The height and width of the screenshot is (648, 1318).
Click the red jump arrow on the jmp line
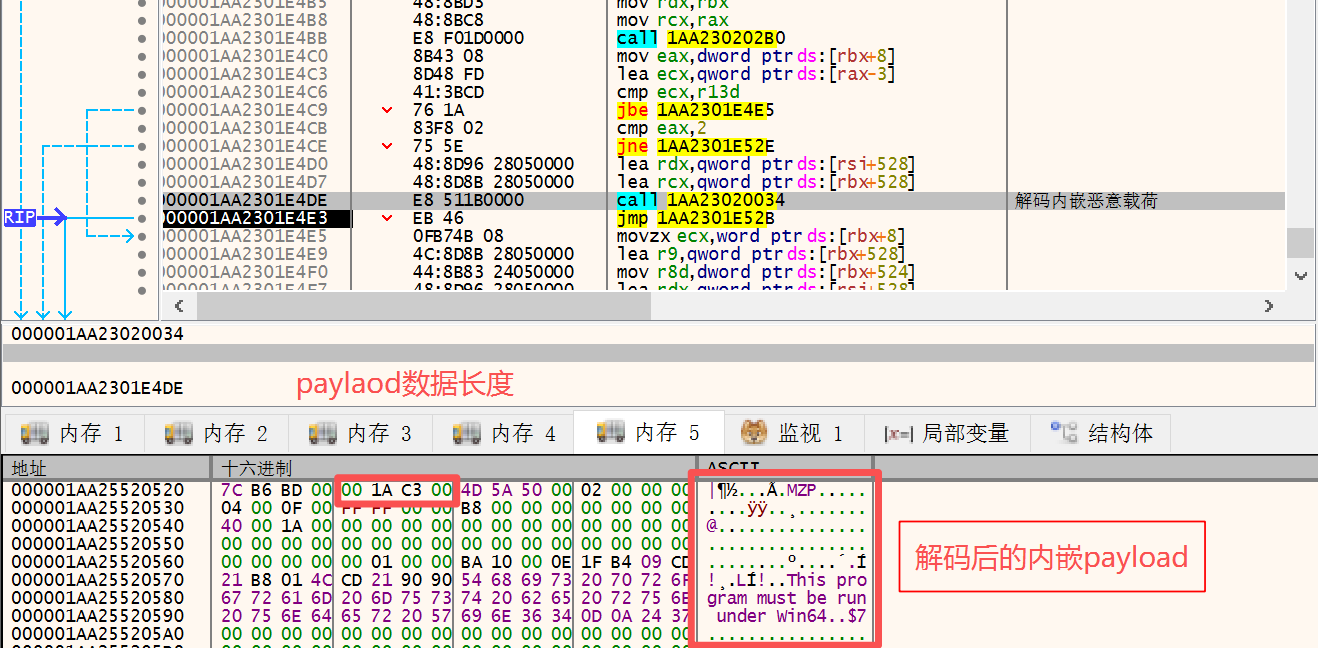coord(387,218)
